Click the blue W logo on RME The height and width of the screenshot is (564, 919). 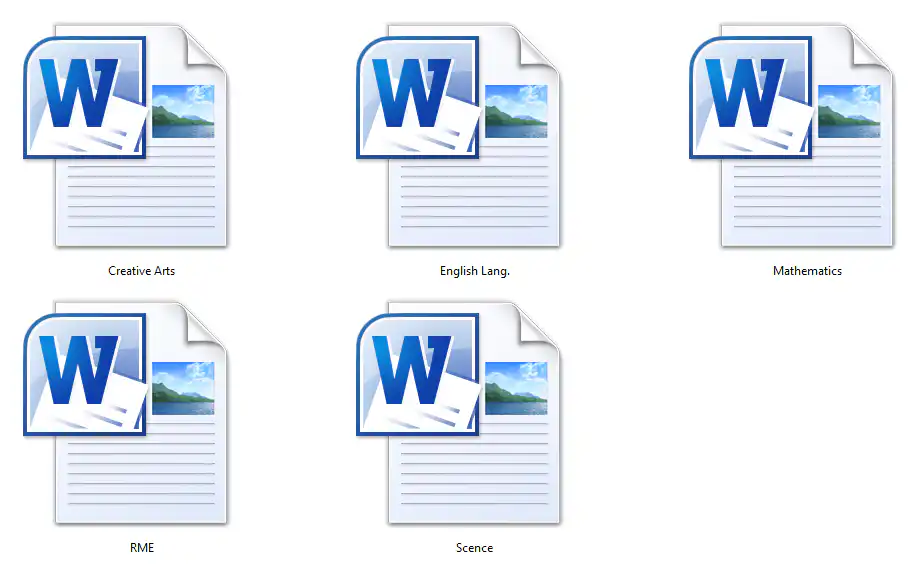coord(78,372)
